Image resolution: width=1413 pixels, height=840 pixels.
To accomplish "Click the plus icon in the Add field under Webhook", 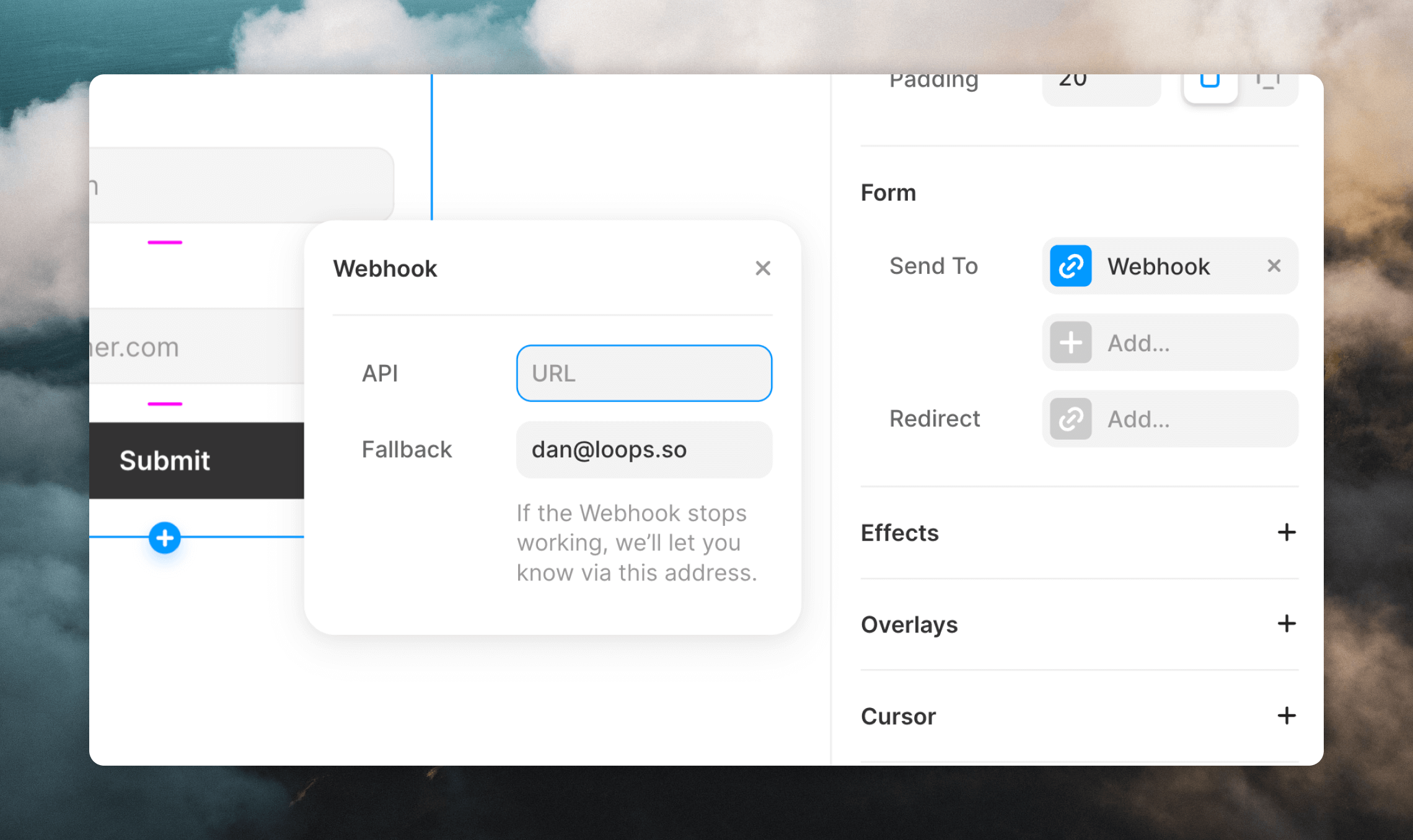I will [1070, 342].
